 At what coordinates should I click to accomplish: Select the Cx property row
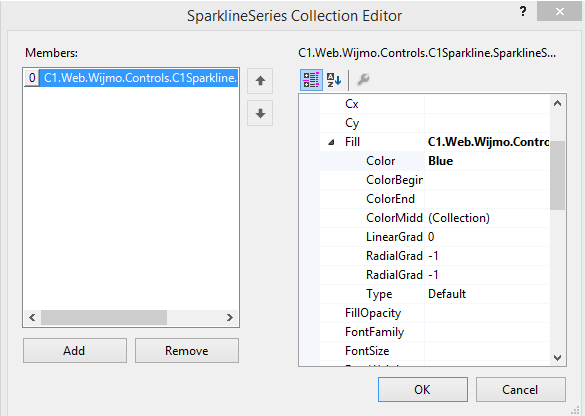tap(435, 104)
